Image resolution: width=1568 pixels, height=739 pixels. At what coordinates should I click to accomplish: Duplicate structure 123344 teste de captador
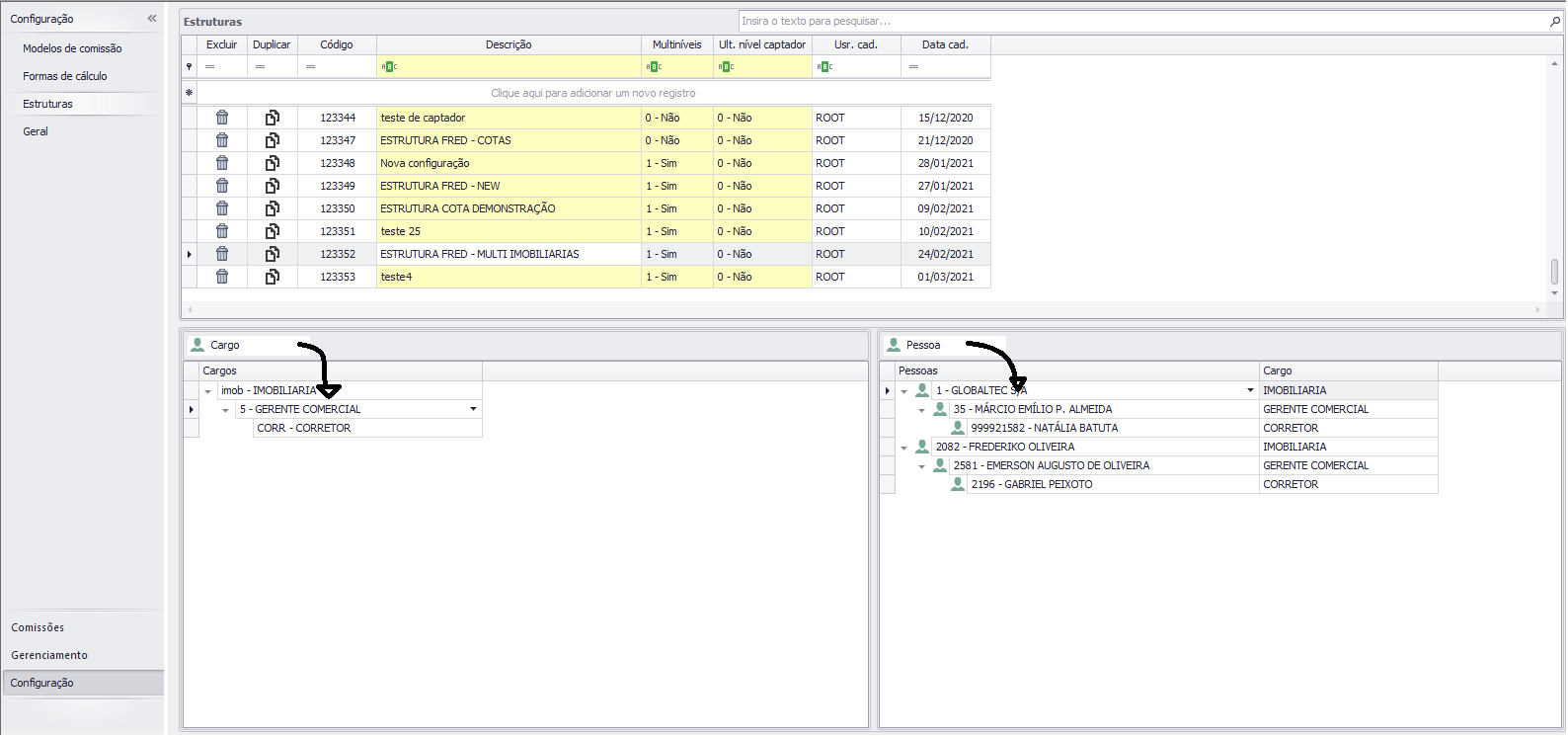tap(272, 118)
